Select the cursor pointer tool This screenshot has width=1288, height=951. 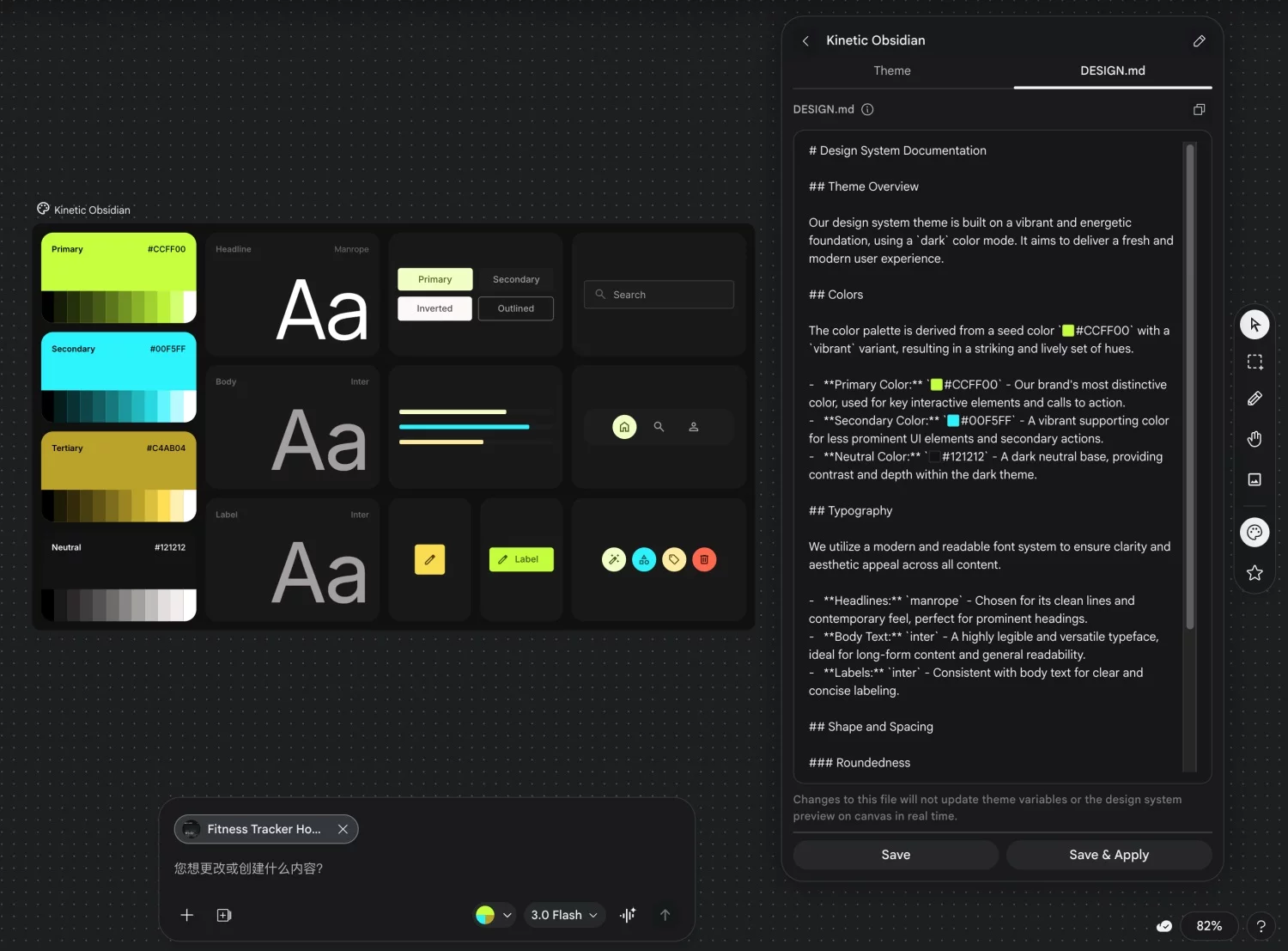click(1255, 325)
